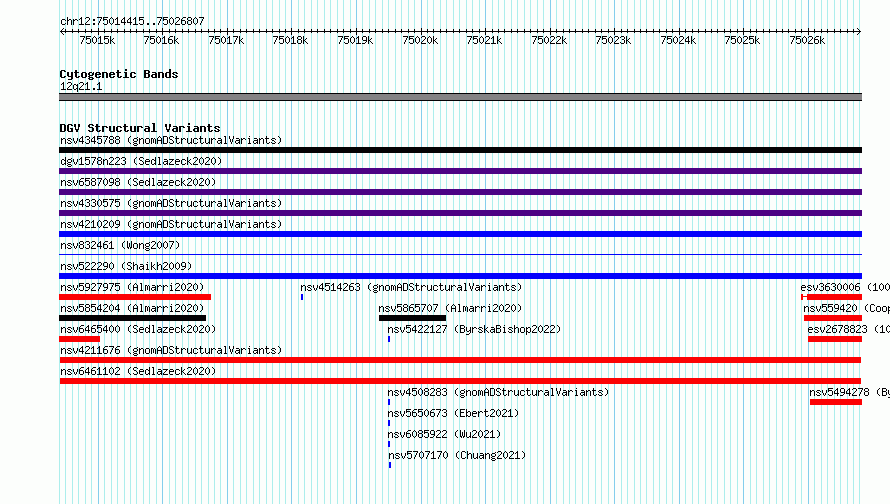
Task: Open nsv5422127 (ByrskaBishop2022) label
Action: pyautogui.click(x=474, y=329)
